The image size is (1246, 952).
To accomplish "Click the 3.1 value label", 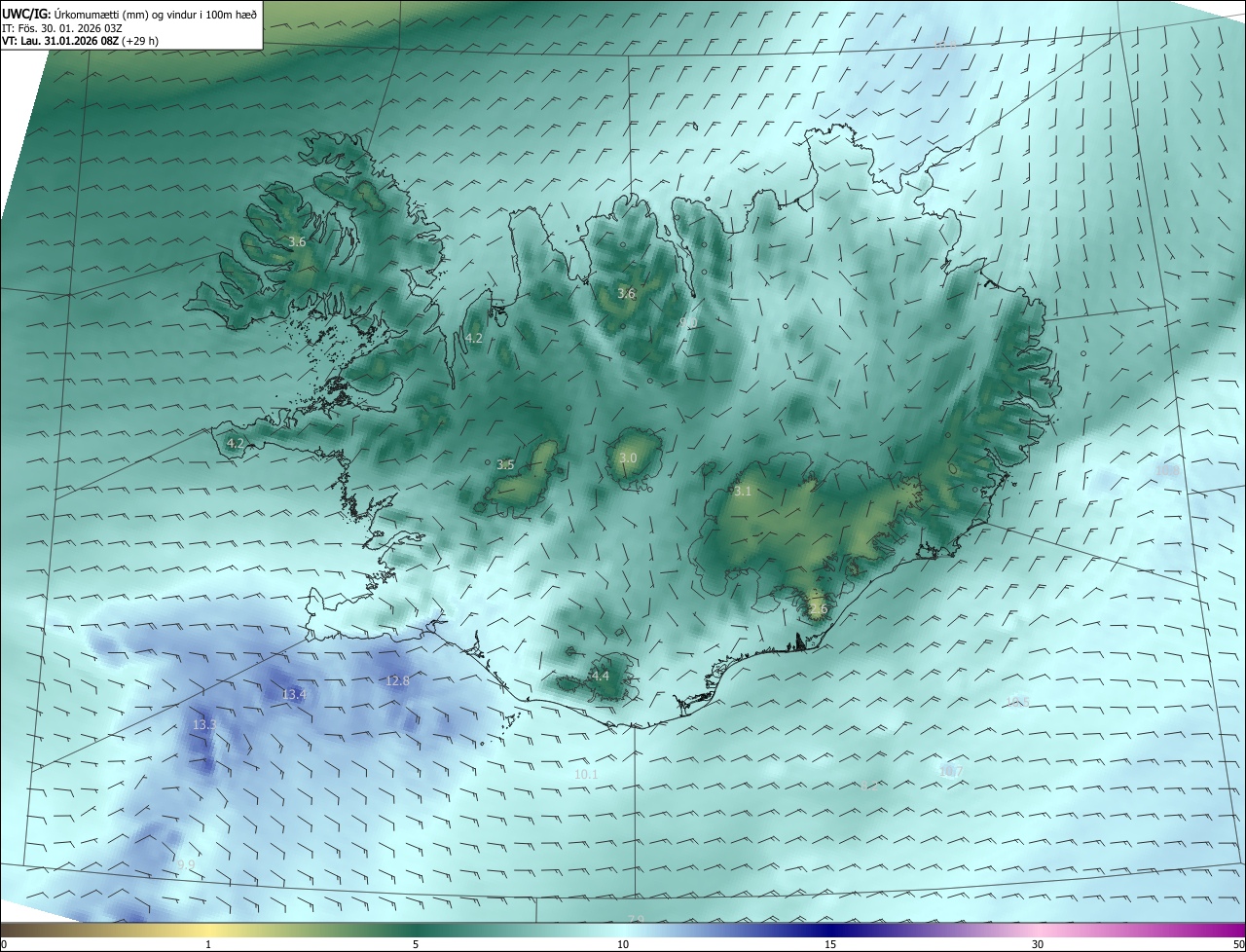I will coord(743,492).
